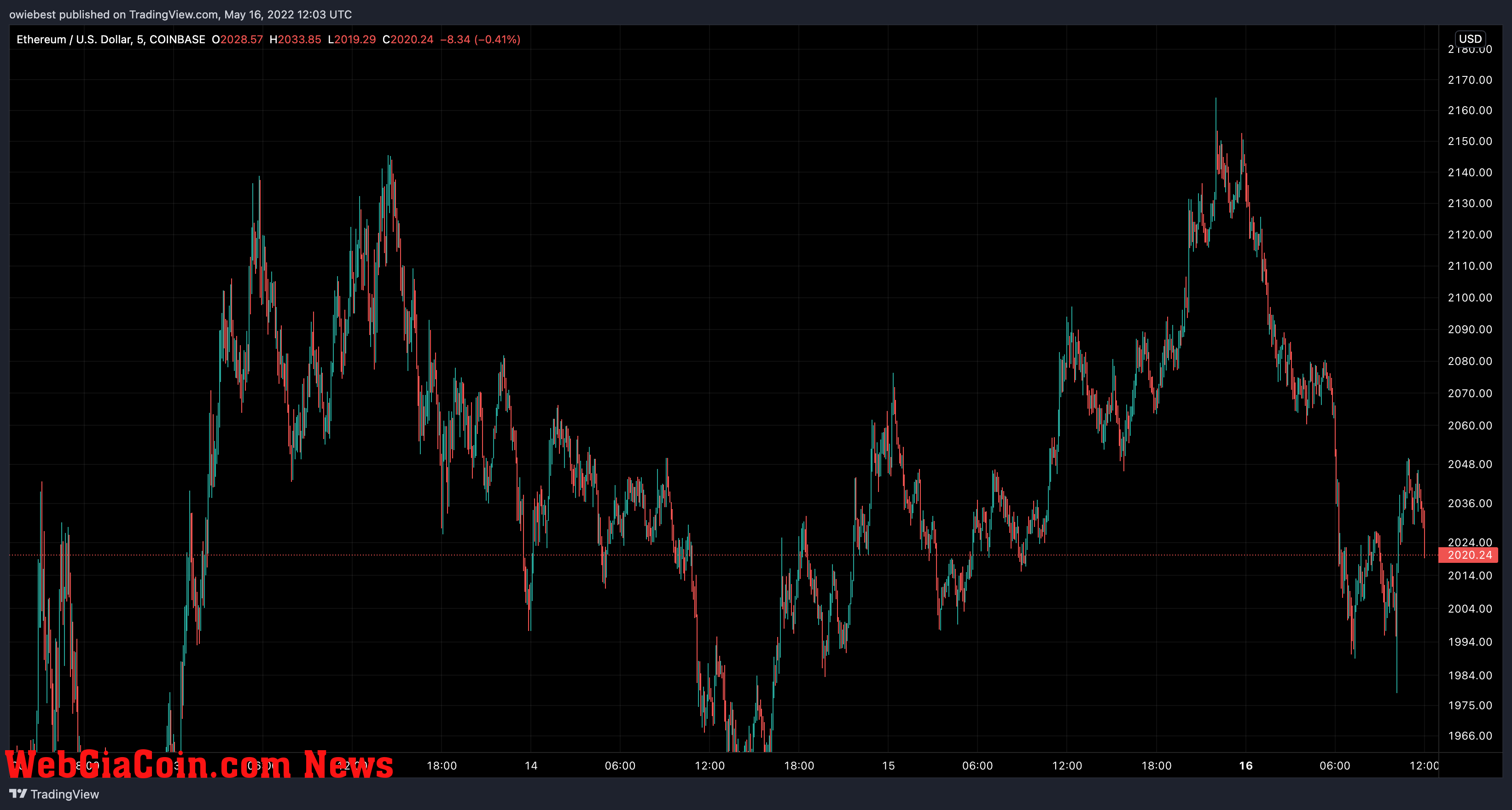Click the 2160.00 price axis label
1512x810 pixels.
coord(1470,110)
